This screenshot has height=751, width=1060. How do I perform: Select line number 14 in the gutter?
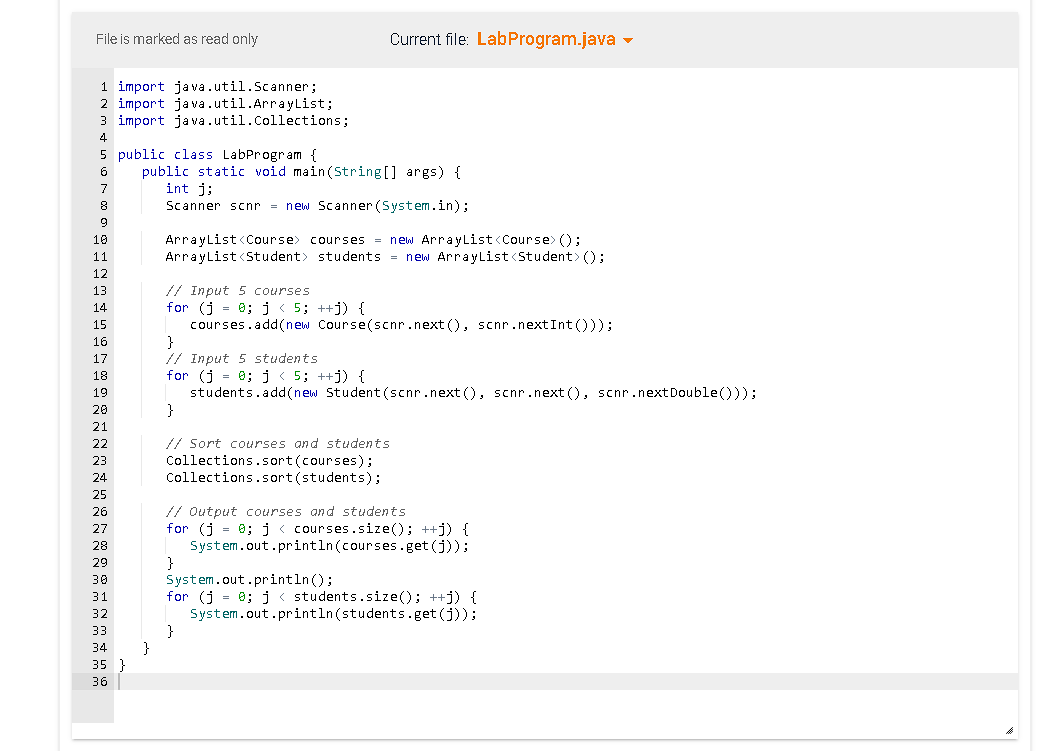98,307
